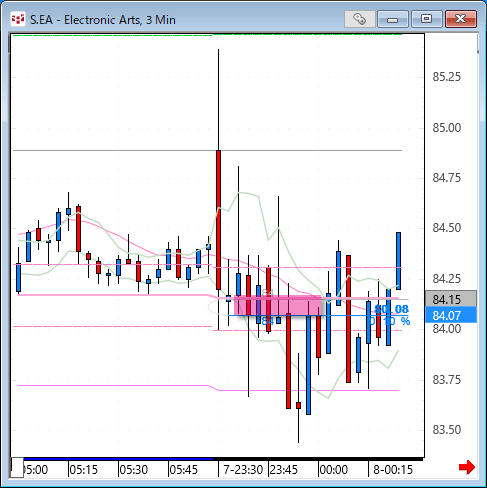Click the 05:15 time axis label
This screenshot has height=488, width=487.
click(84, 470)
